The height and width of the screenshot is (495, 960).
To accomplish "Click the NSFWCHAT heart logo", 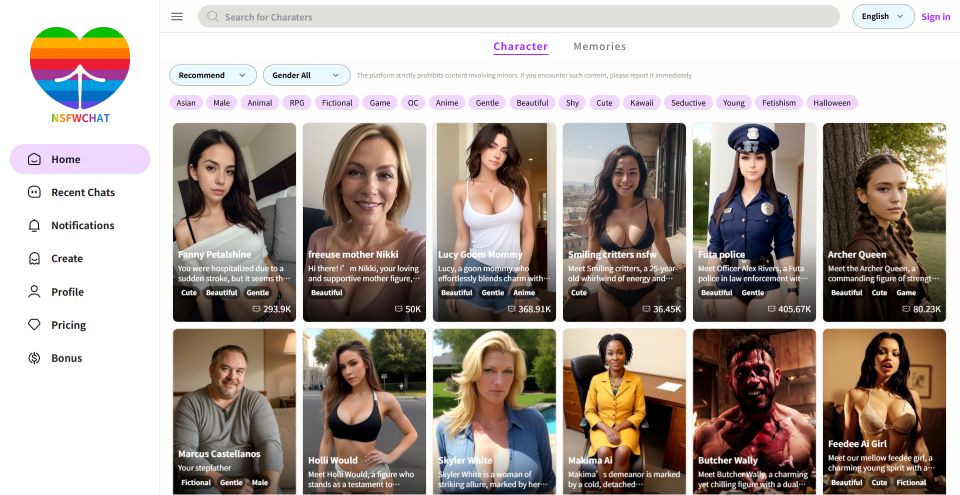I will (x=79, y=68).
